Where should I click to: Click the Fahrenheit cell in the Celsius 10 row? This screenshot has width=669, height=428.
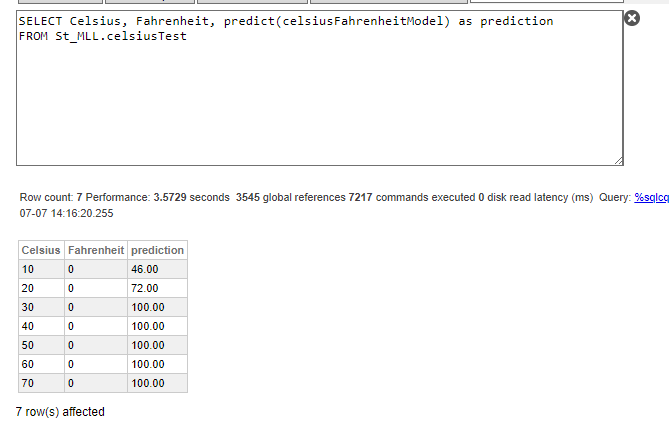tap(96, 269)
